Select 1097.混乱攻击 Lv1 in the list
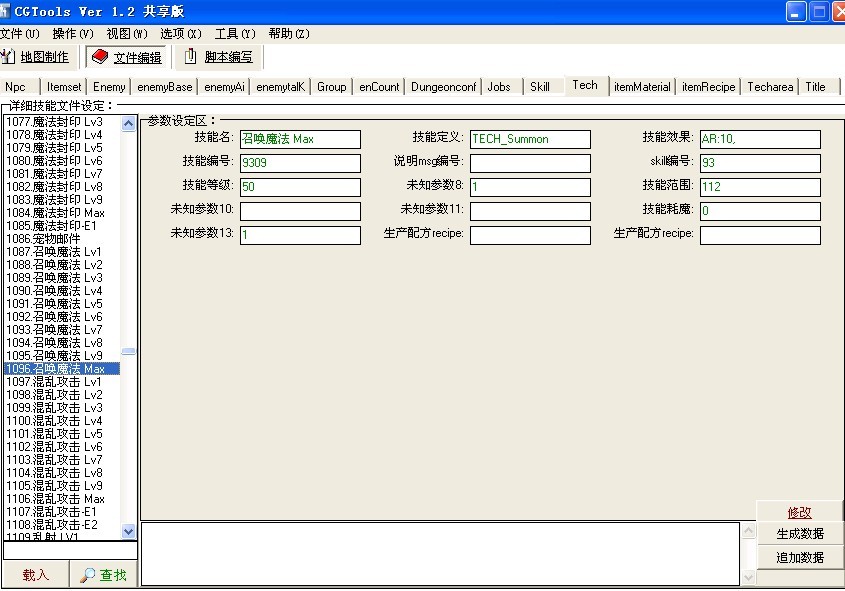Image resolution: width=845 pixels, height=591 pixels. [x=54, y=382]
